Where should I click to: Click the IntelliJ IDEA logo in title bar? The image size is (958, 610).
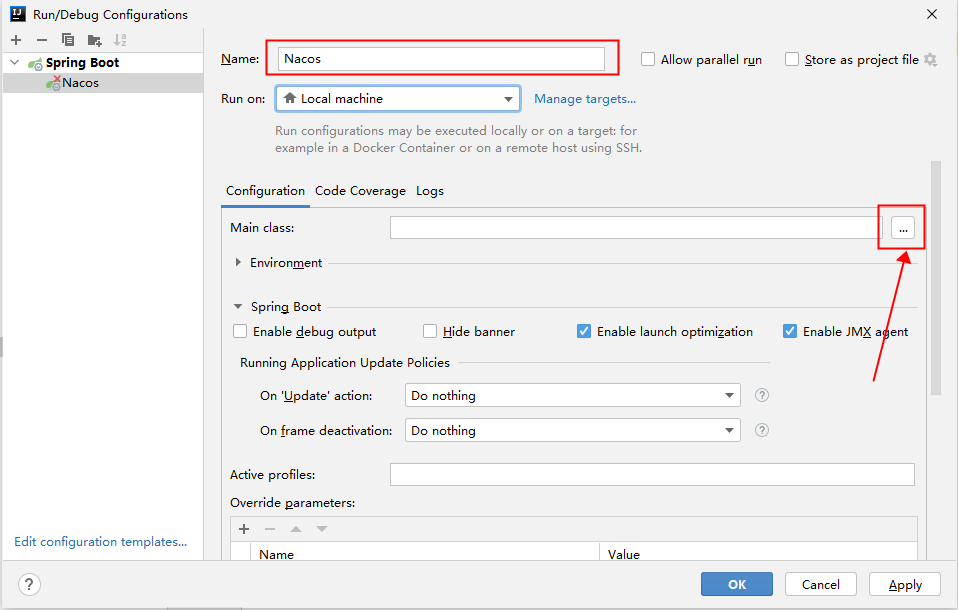click(18, 14)
